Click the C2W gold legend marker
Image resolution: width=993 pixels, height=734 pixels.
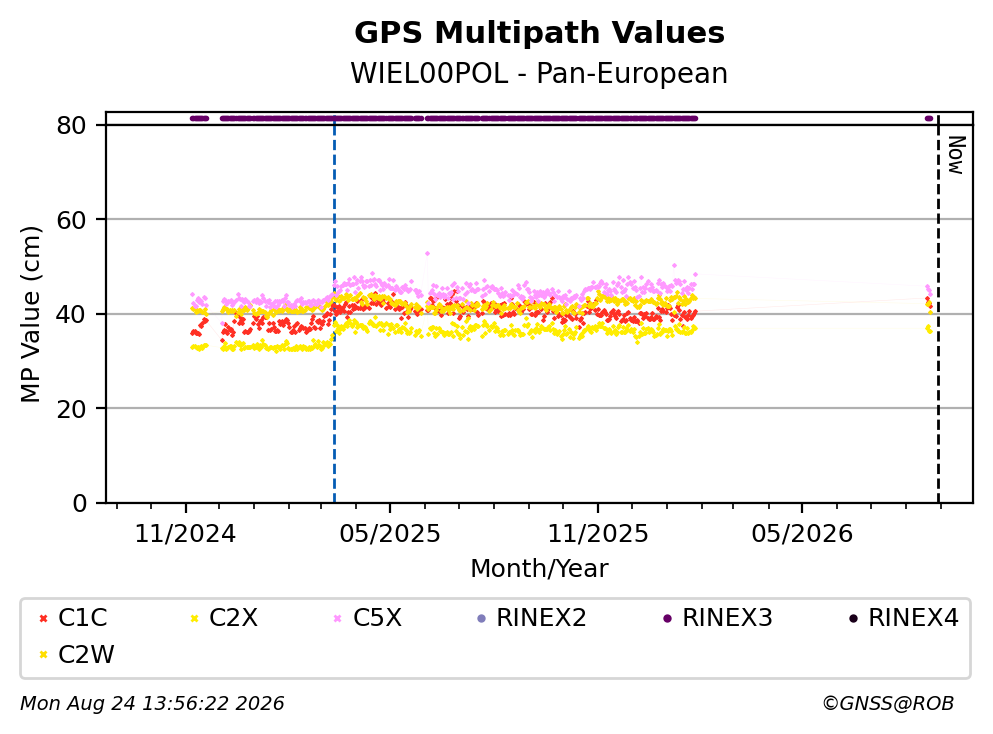tap(43, 655)
